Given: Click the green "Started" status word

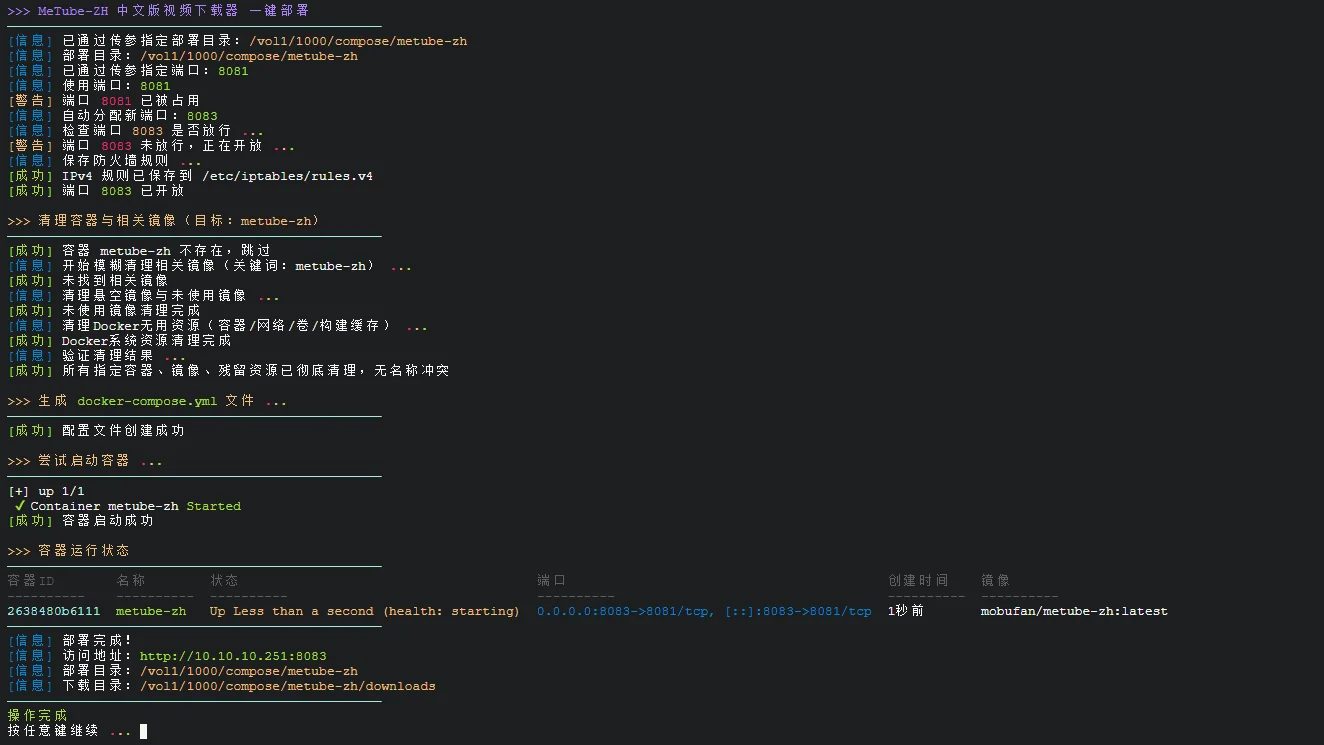Looking at the screenshot, I should [214, 506].
